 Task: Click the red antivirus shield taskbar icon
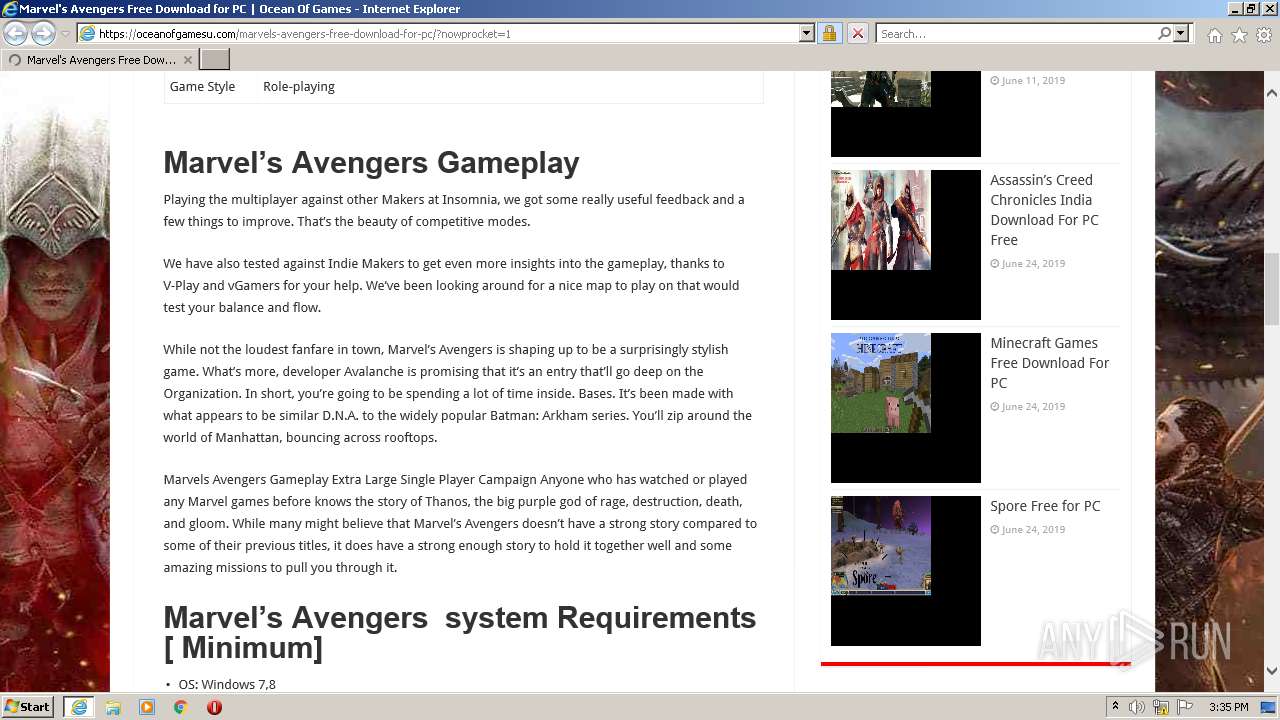pos(214,707)
